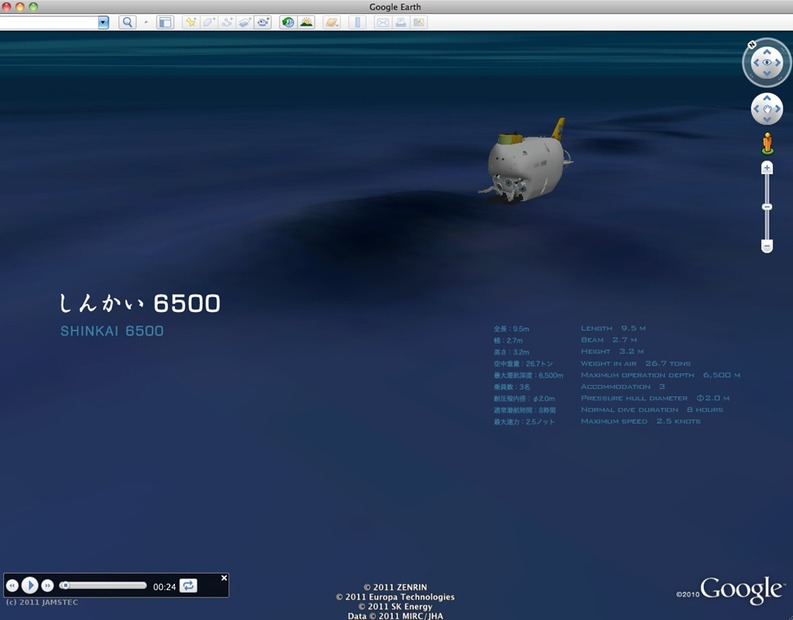Add a placemark with the pushpin icon

(191, 22)
